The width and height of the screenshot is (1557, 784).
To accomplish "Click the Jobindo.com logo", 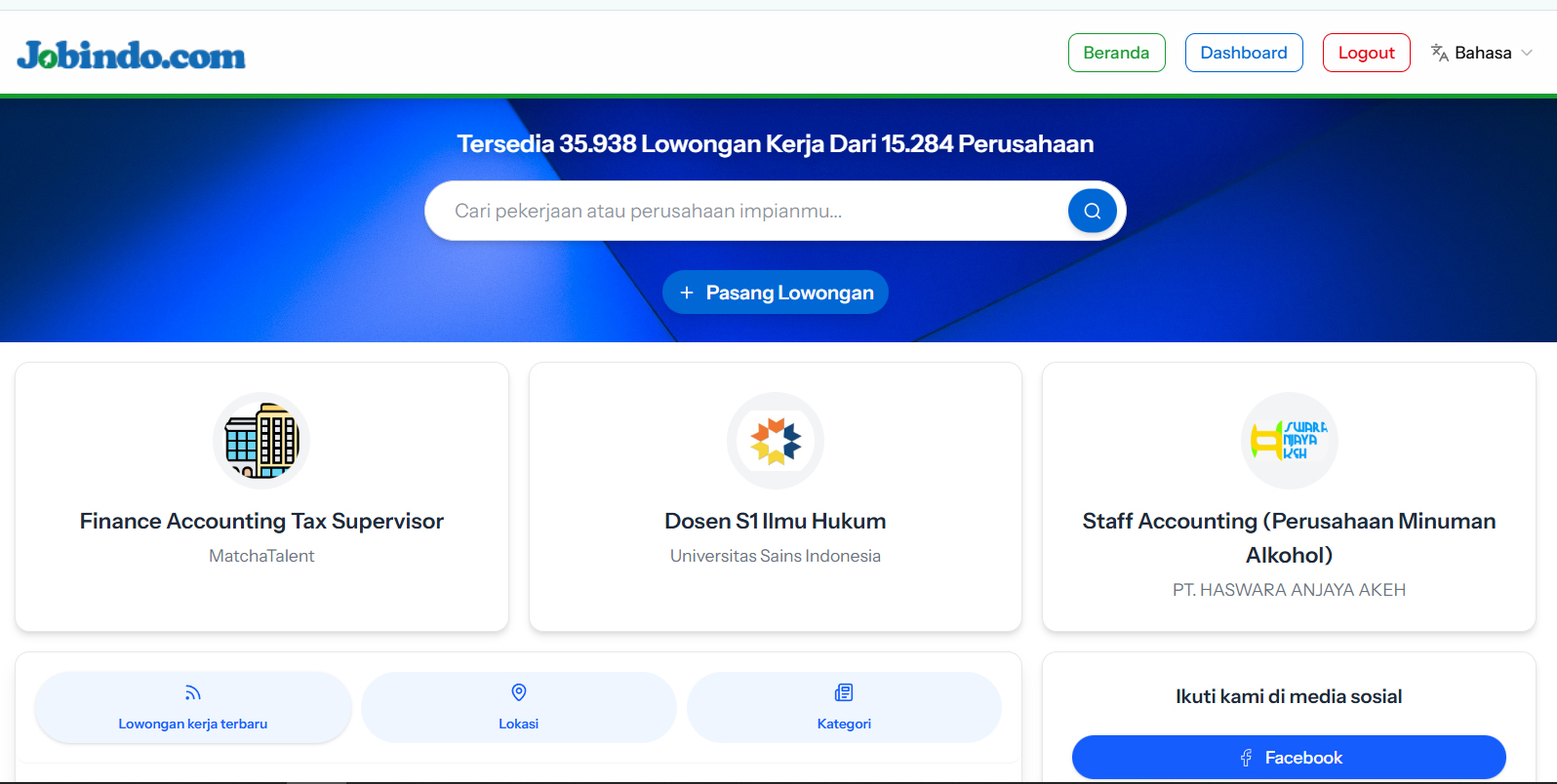I will (131, 56).
